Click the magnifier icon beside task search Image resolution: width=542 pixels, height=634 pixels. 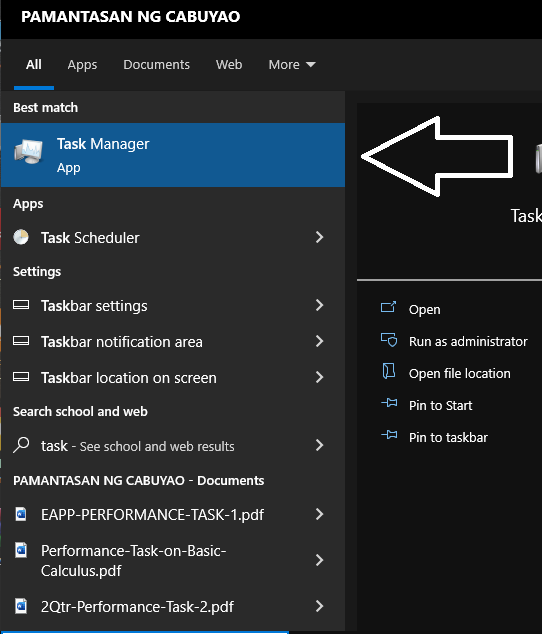21,445
